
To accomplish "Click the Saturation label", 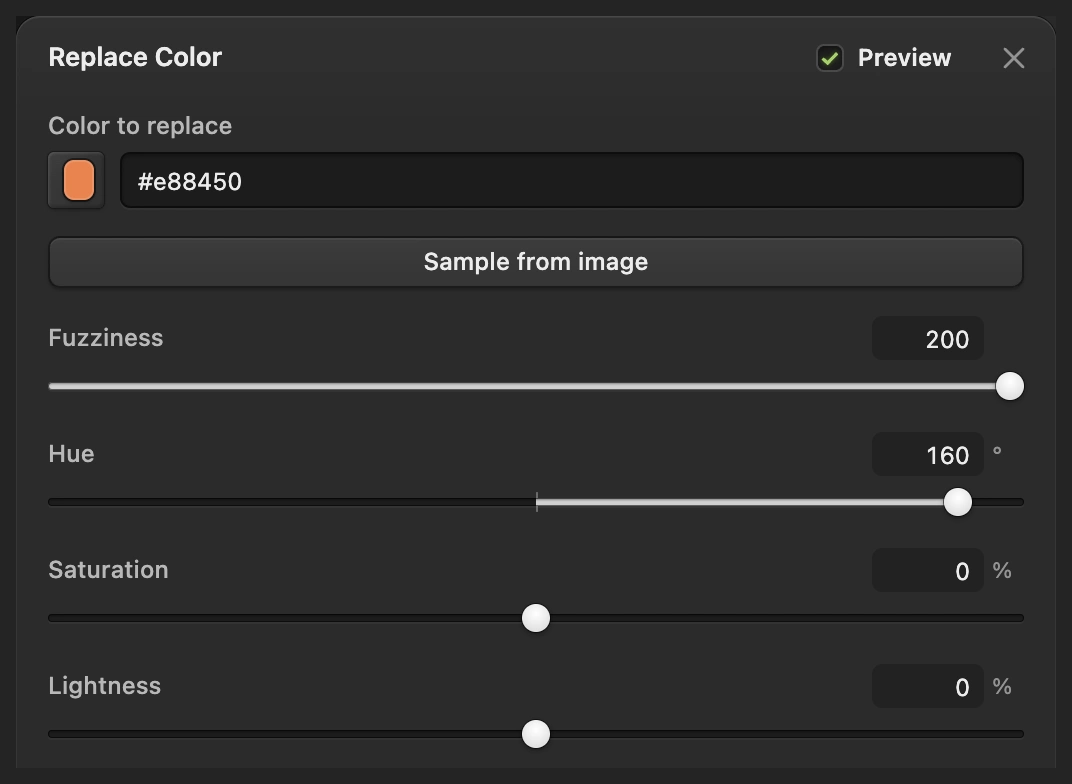I will pos(108,570).
